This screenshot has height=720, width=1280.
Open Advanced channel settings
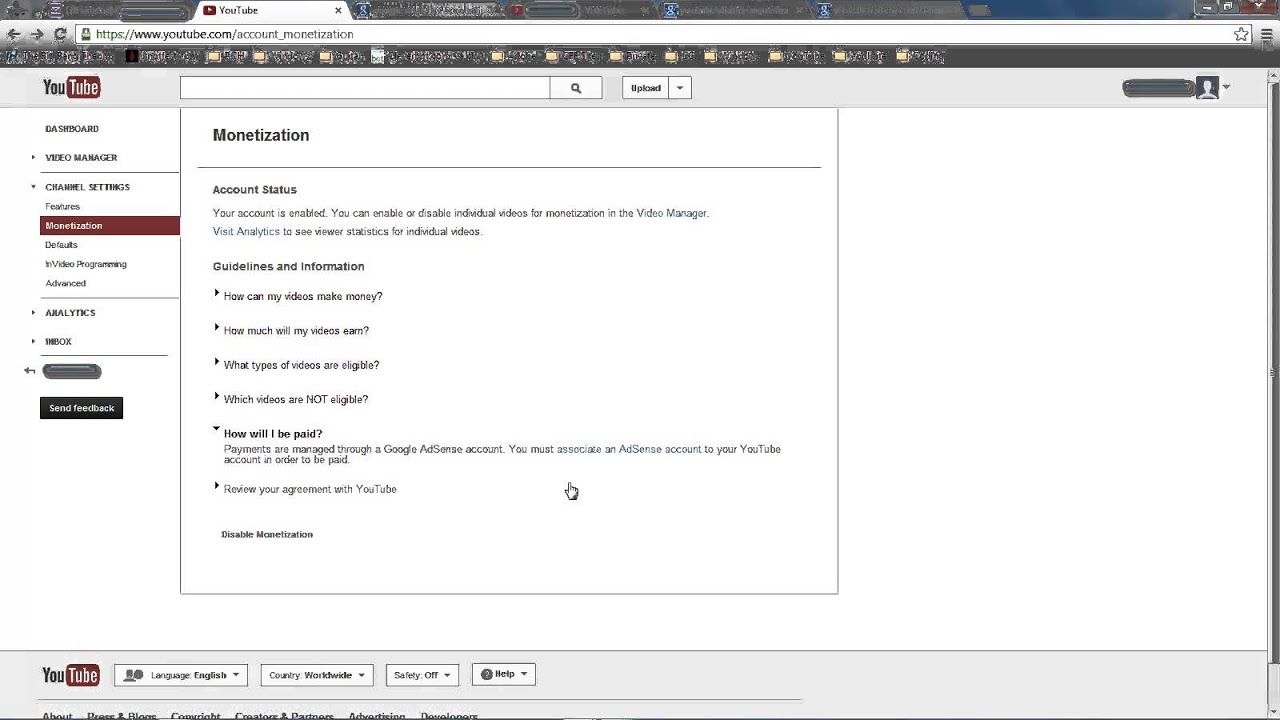point(66,283)
